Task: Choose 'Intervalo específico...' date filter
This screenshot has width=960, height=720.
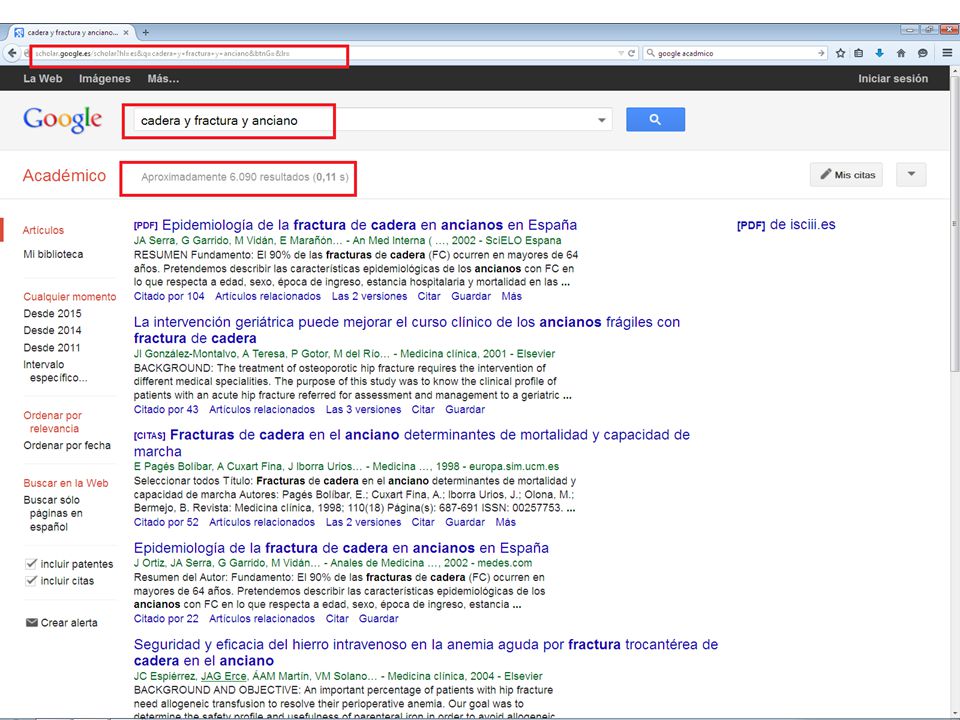Action: click(x=56, y=371)
